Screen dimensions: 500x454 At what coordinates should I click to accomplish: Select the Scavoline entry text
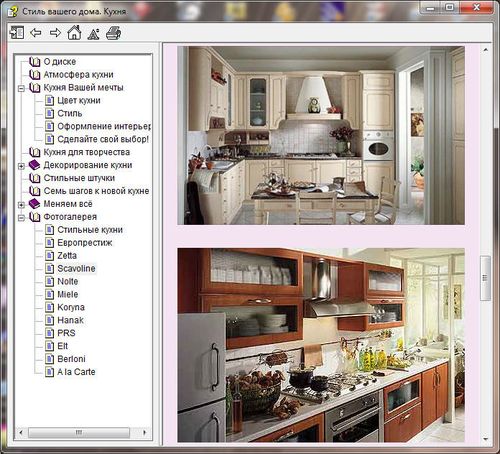pyautogui.click(x=76, y=268)
